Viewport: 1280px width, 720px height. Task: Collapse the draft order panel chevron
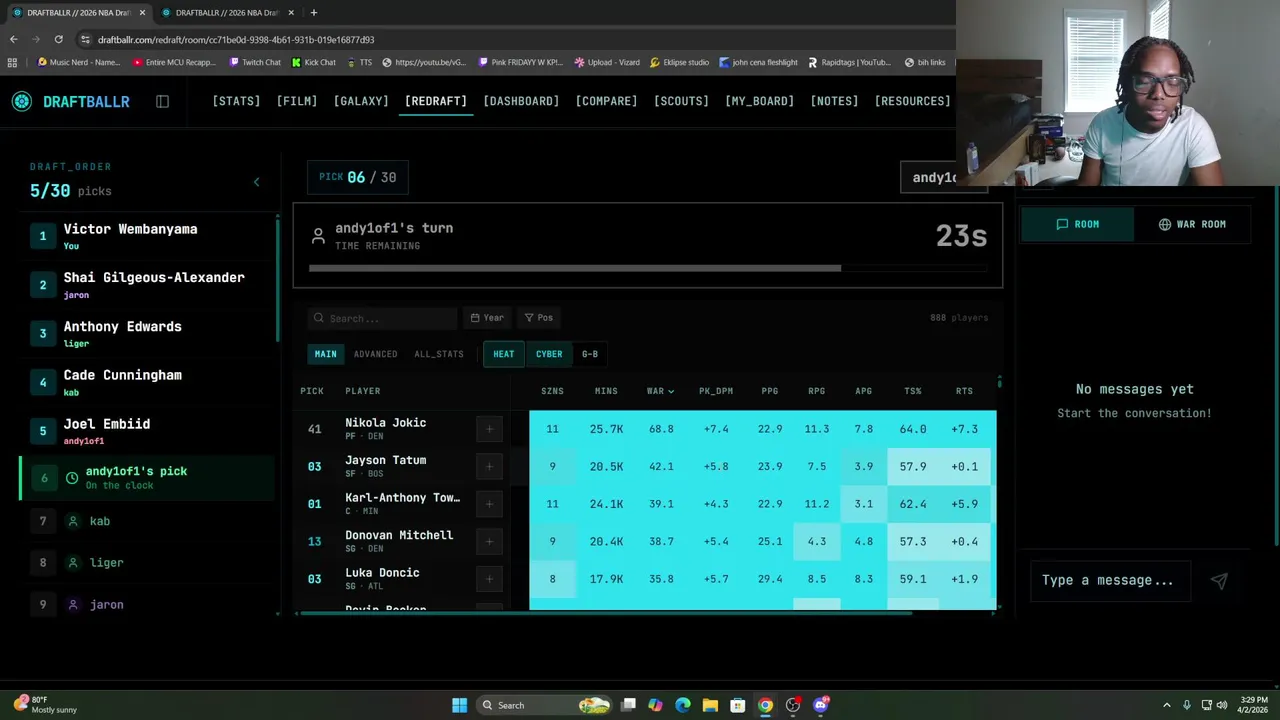point(256,182)
